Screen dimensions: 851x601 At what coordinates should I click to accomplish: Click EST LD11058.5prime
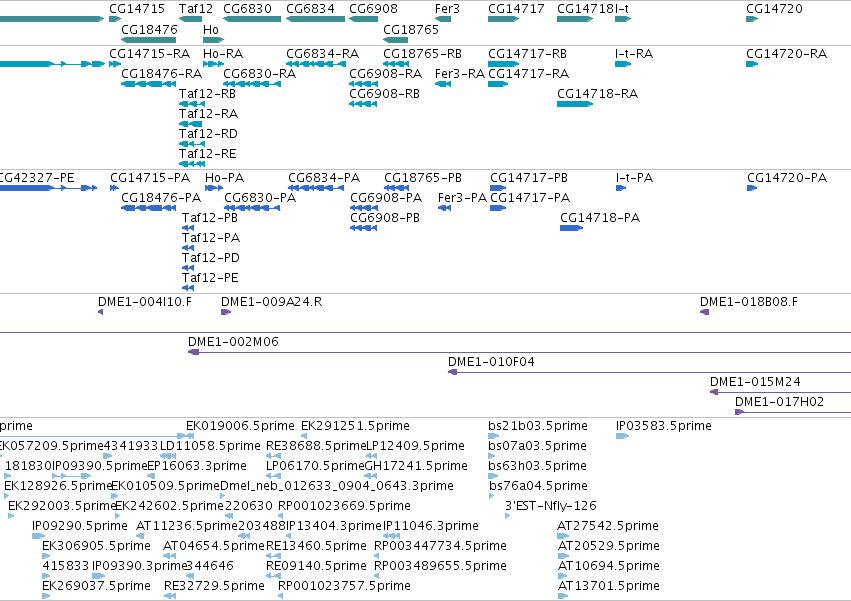pyautogui.click(x=211, y=446)
